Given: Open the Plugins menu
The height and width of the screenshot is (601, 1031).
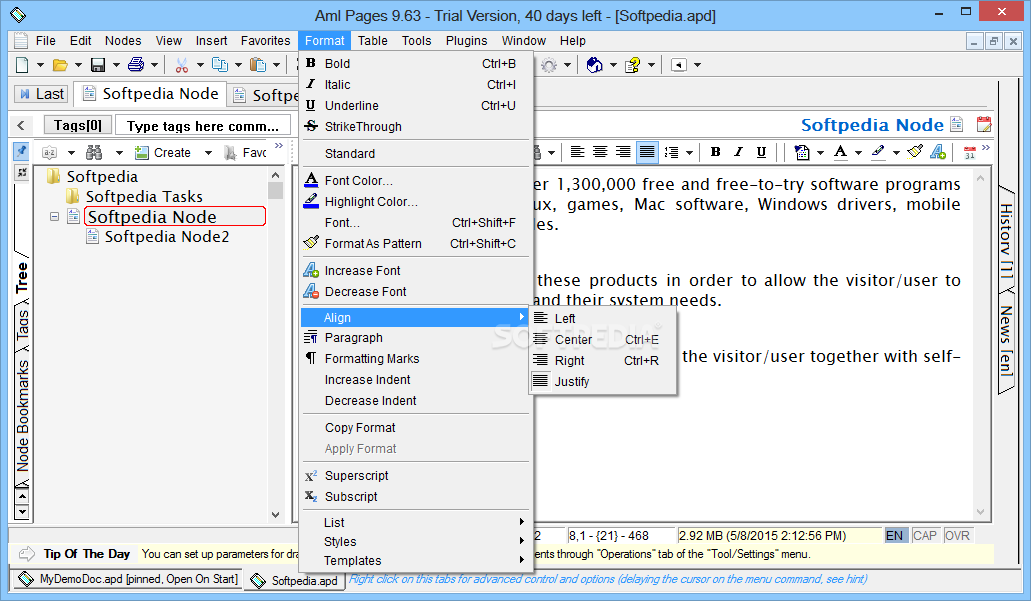Looking at the screenshot, I should click(466, 41).
